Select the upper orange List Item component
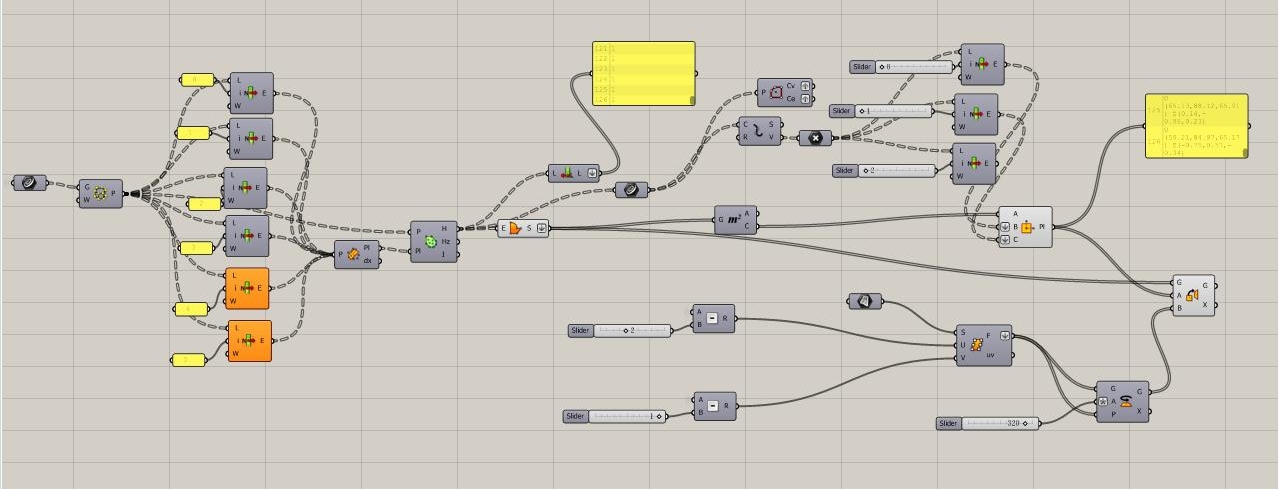Viewport: 1280px width, 489px height. 248,288
